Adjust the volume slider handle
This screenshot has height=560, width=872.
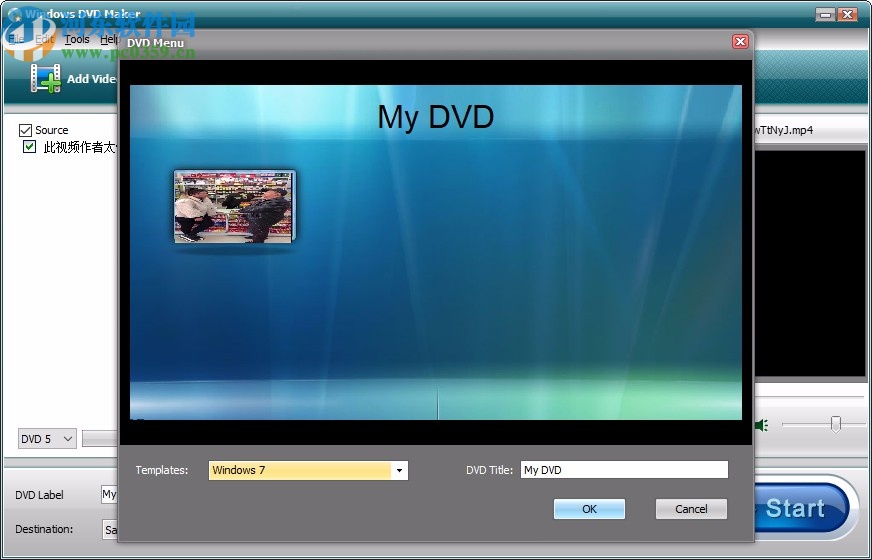click(835, 424)
